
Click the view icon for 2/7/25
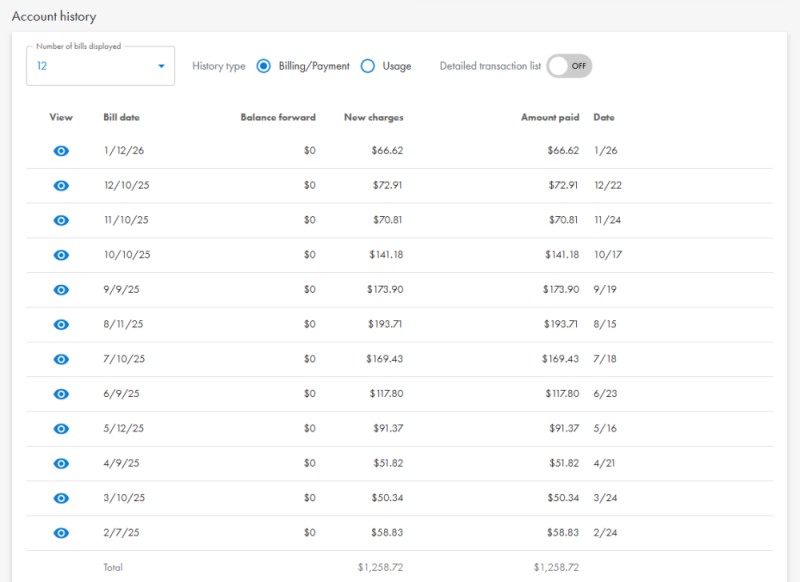coord(61,532)
